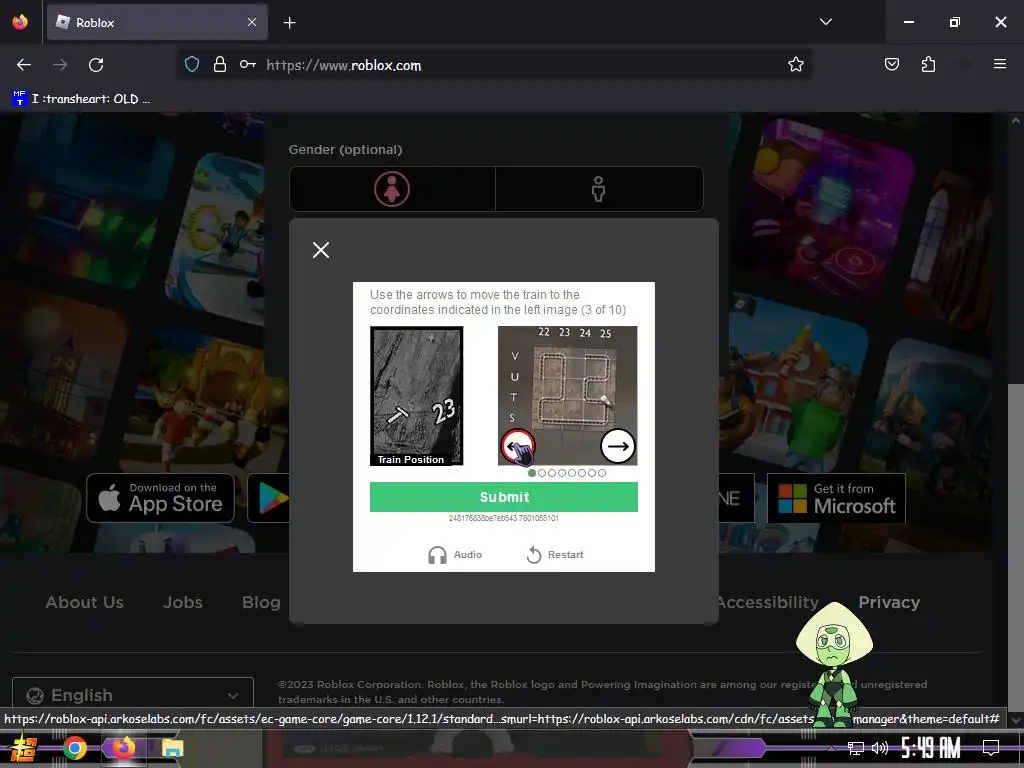This screenshot has height=768, width=1024.
Task: Open the notification center icon
Action: pyautogui.click(x=991, y=748)
